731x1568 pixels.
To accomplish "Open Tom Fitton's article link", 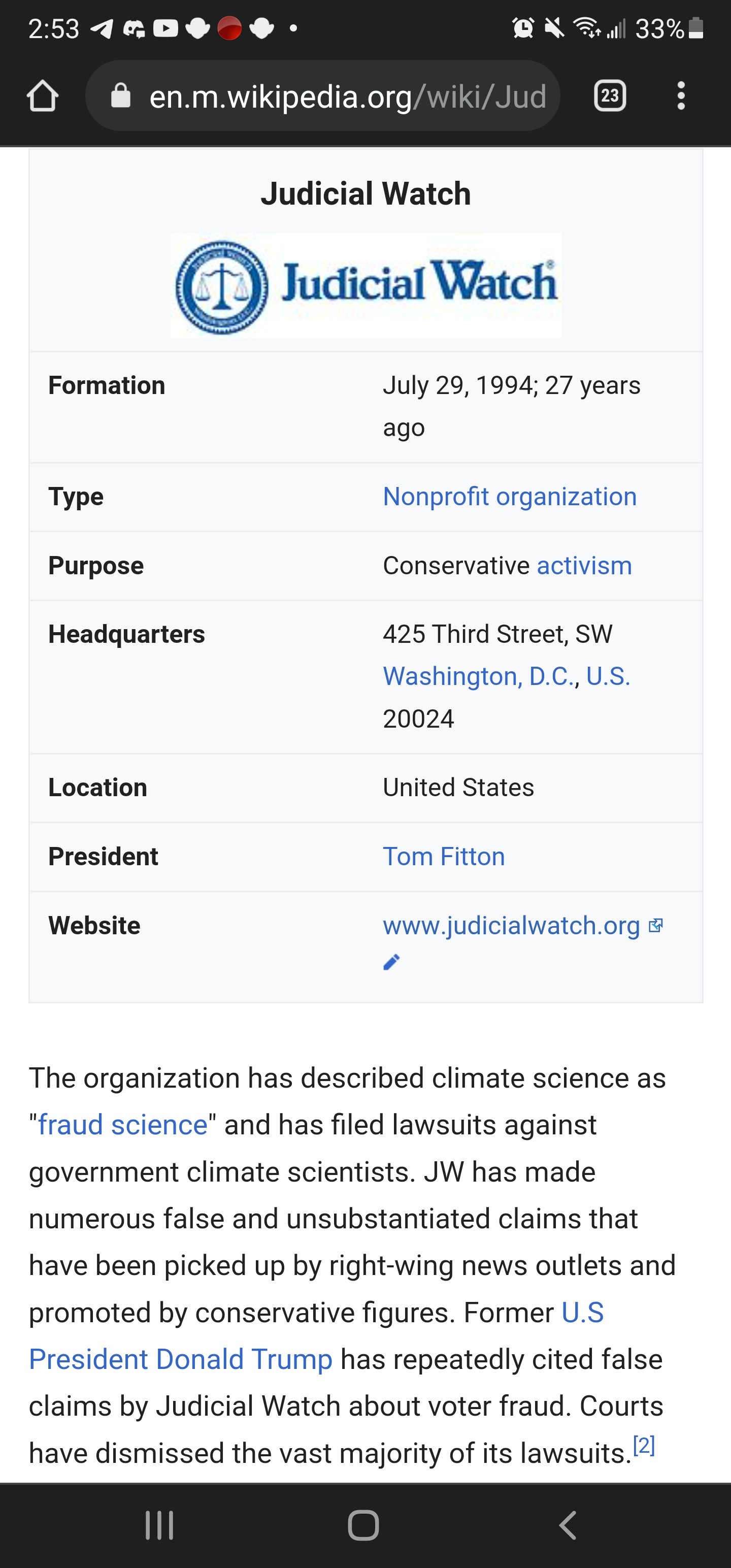I will (x=444, y=857).
